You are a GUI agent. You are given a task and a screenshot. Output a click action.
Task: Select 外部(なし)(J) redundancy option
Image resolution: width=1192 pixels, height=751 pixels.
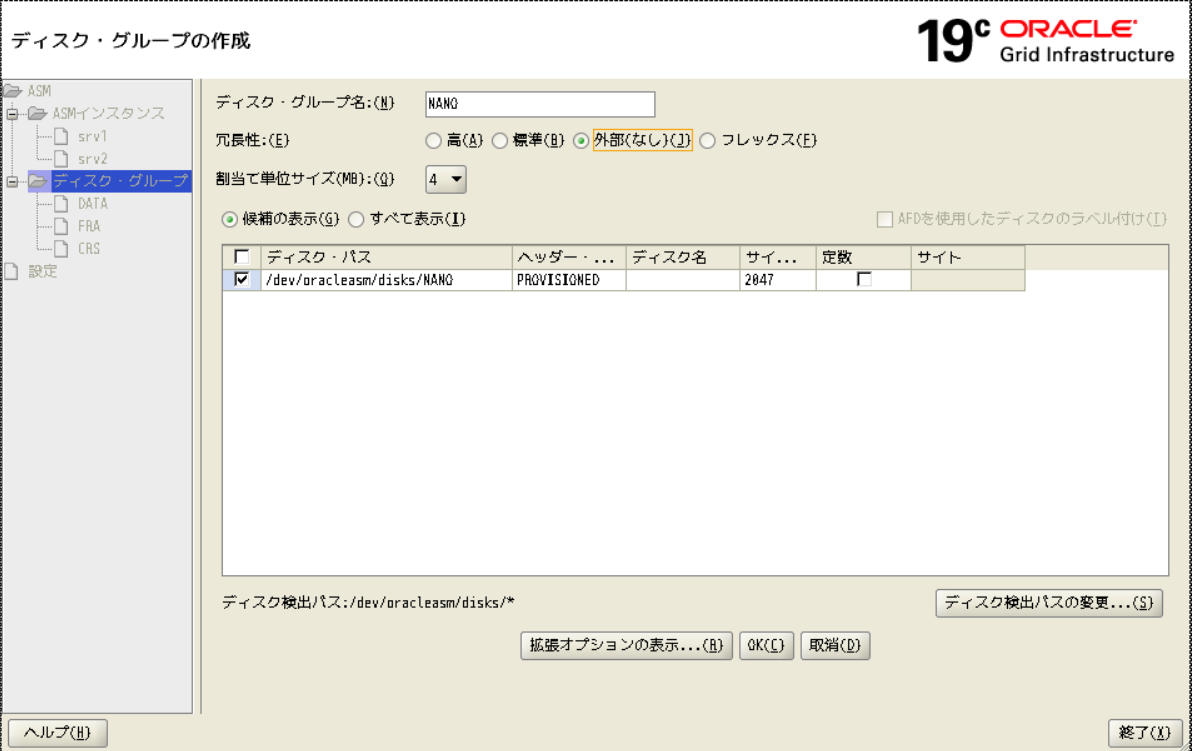point(582,141)
